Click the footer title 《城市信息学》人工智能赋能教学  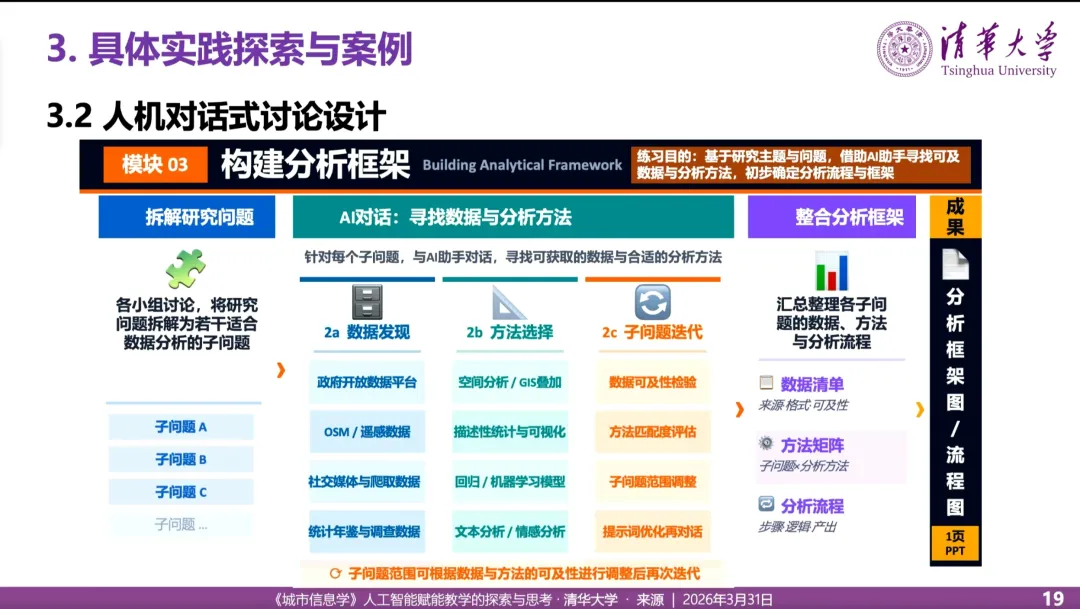(x=413, y=599)
